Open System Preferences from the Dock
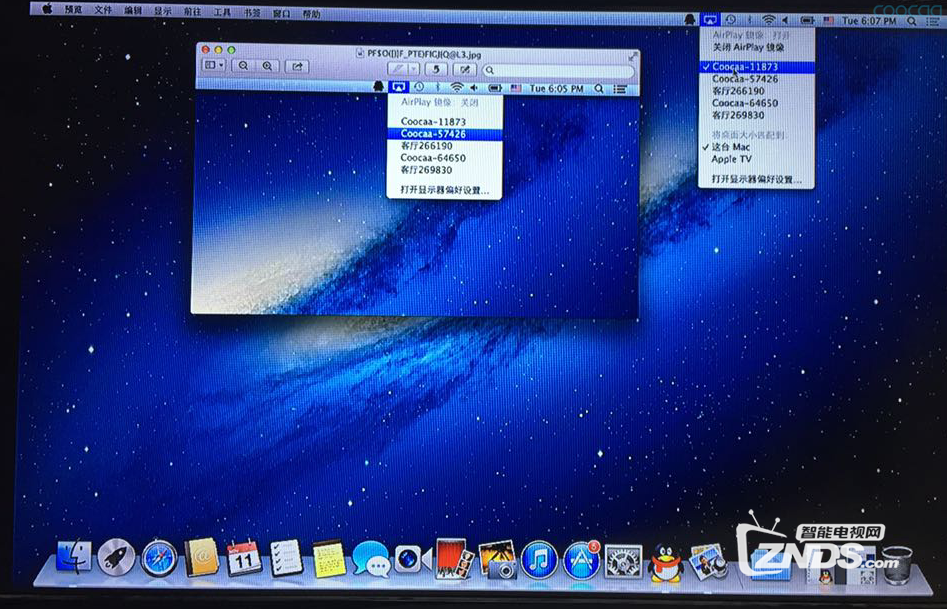 point(624,561)
